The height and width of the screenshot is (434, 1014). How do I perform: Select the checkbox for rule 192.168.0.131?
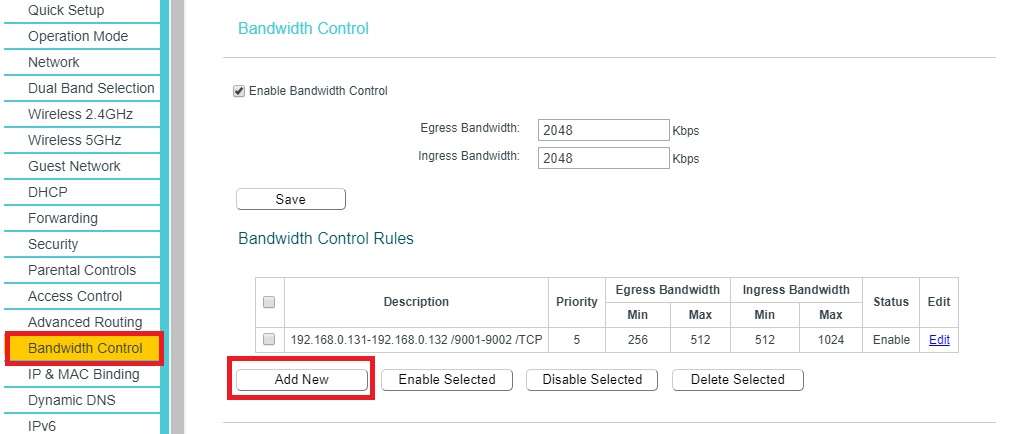(x=269, y=340)
